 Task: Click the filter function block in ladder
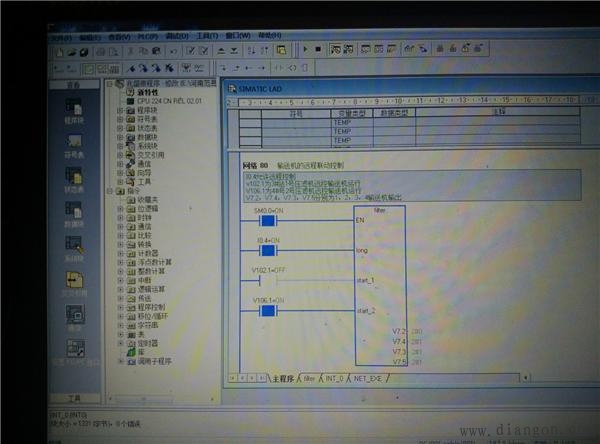(x=380, y=286)
